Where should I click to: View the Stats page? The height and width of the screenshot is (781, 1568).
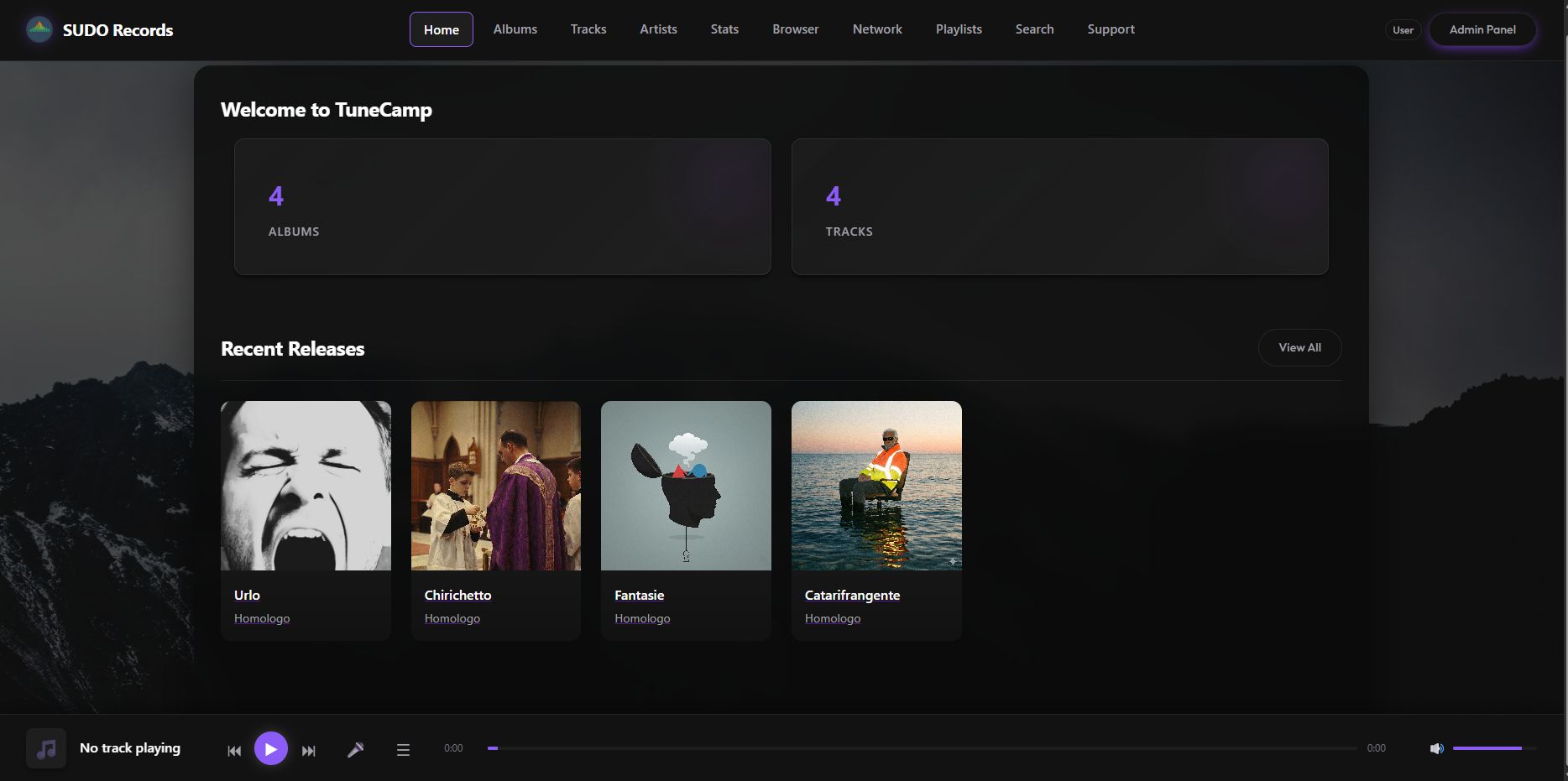pos(724,29)
